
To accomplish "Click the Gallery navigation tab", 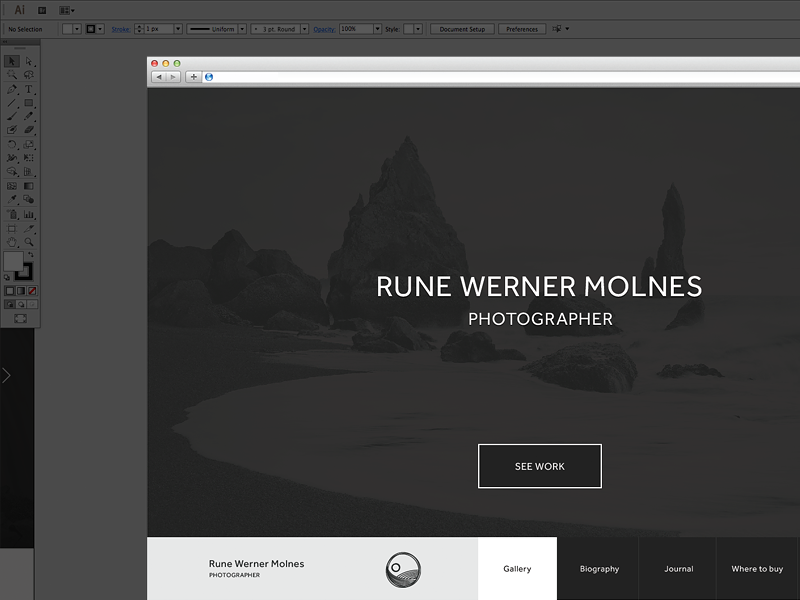I will (517, 568).
